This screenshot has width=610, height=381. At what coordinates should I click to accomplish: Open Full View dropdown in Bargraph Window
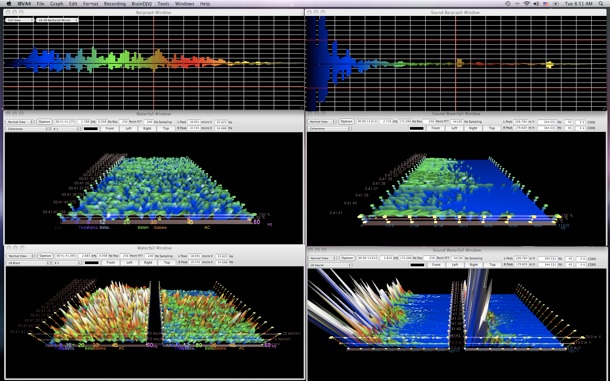click(x=19, y=20)
